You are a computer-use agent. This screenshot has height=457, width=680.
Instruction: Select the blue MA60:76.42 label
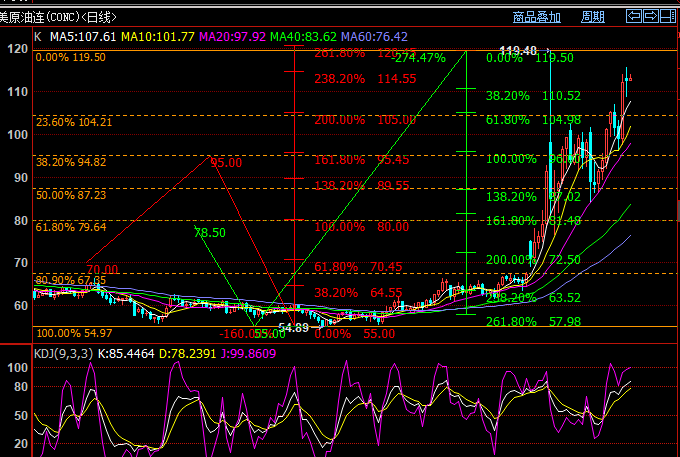[x=374, y=36]
